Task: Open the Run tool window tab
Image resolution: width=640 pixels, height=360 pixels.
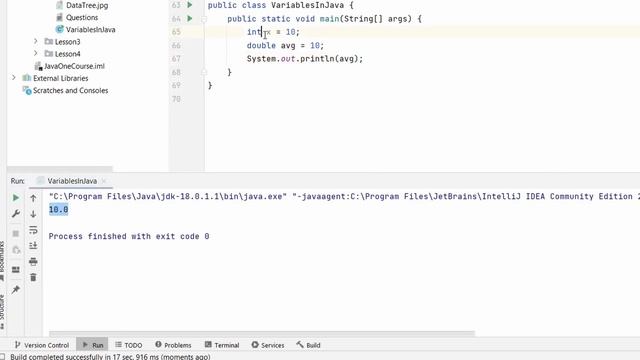Action: 93,345
